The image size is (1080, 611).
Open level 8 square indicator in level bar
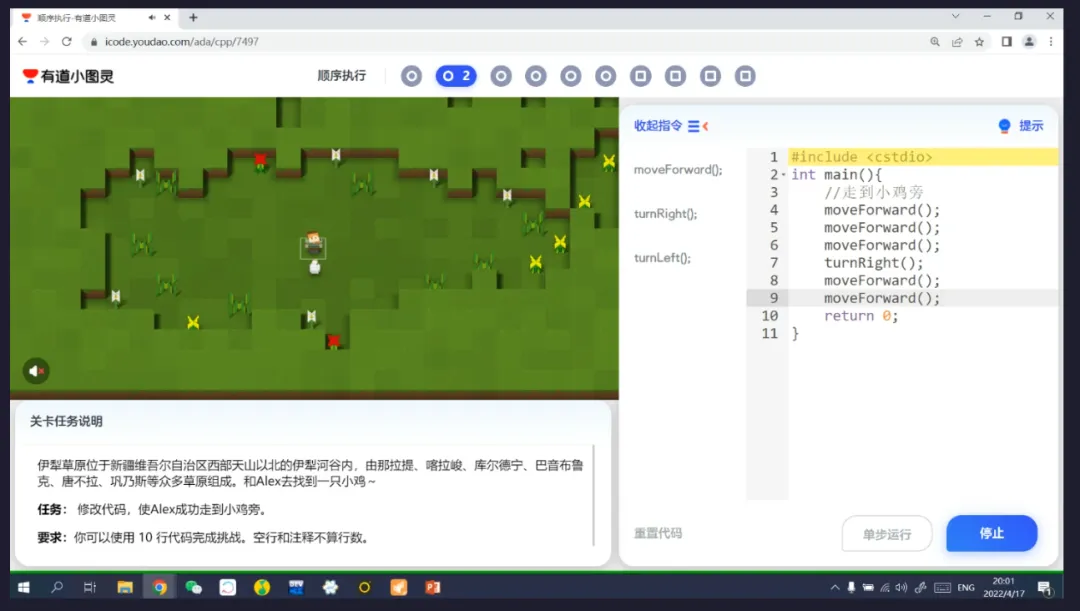675,76
